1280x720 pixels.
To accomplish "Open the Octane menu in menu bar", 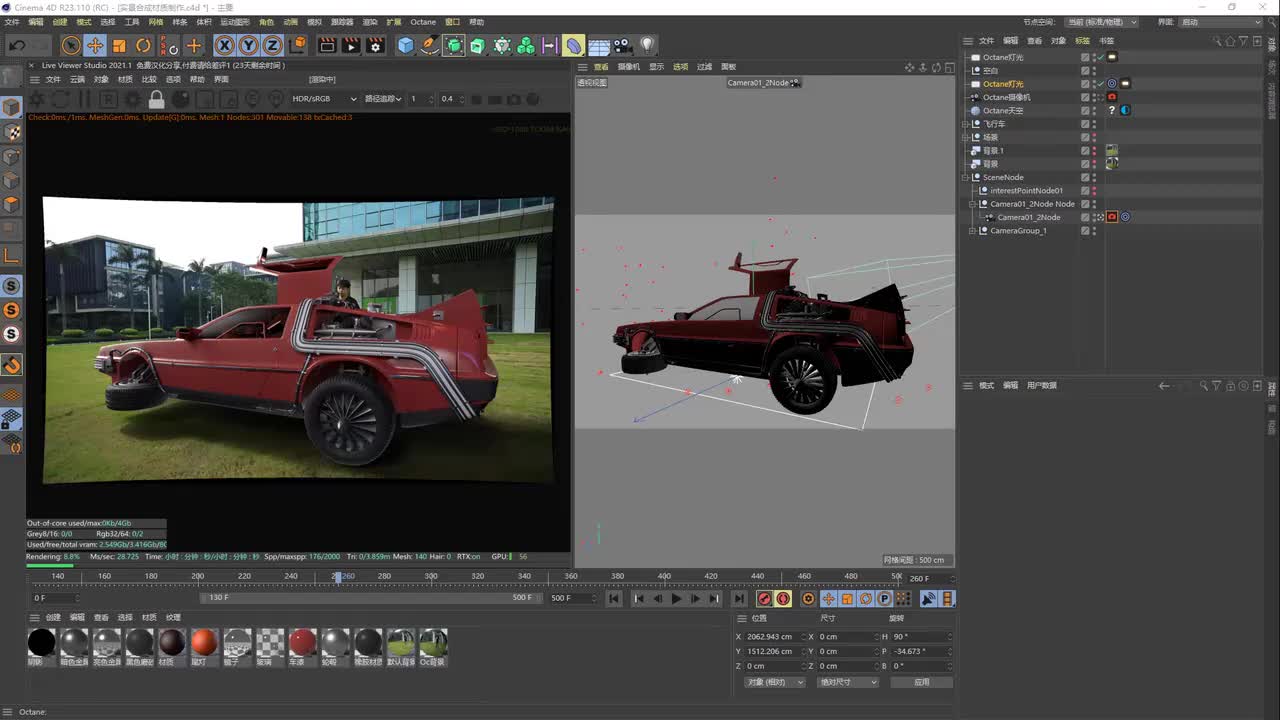I will (x=423, y=22).
